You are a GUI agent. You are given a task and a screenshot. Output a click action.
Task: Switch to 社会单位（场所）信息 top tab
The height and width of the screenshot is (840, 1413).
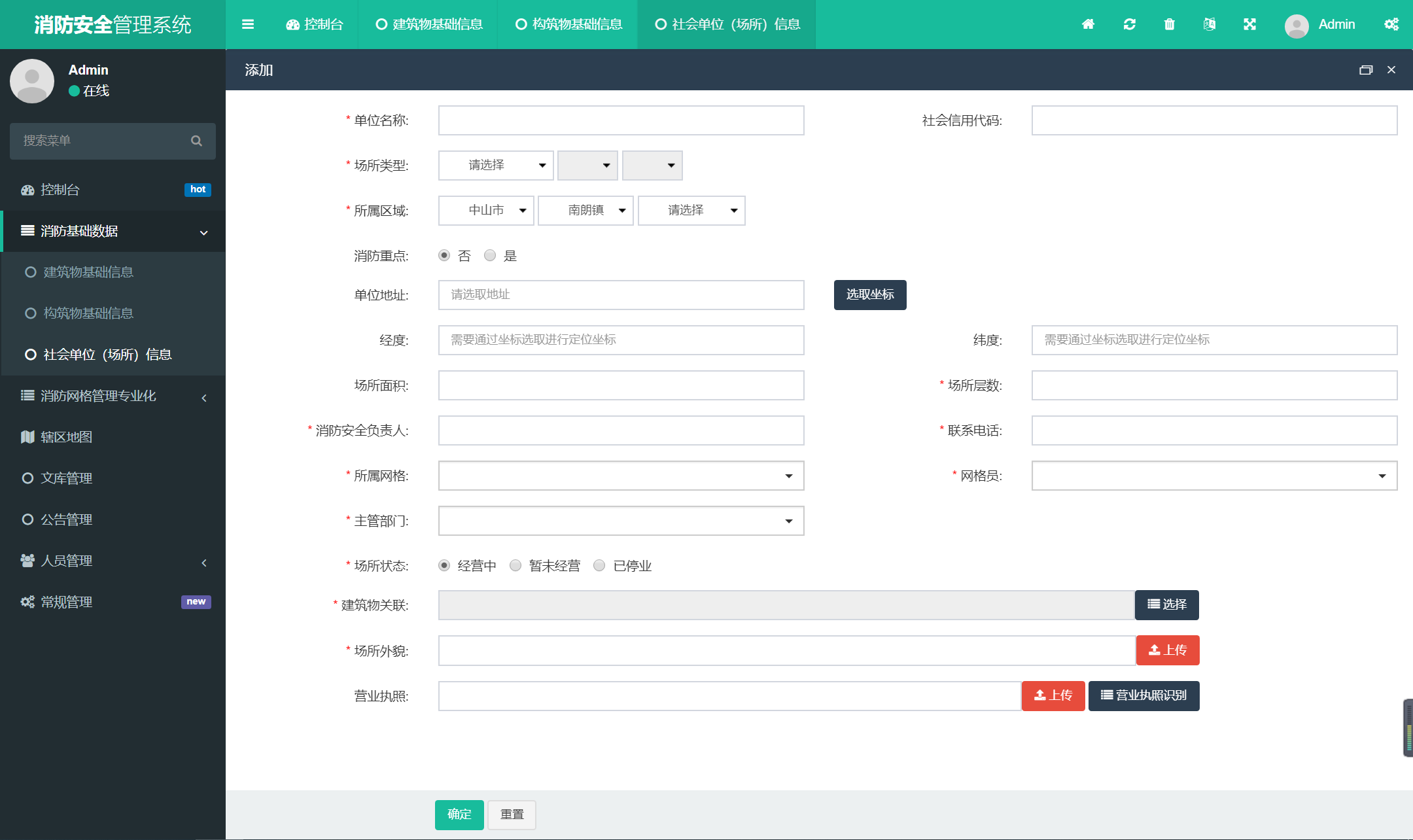pyautogui.click(x=727, y=24)
